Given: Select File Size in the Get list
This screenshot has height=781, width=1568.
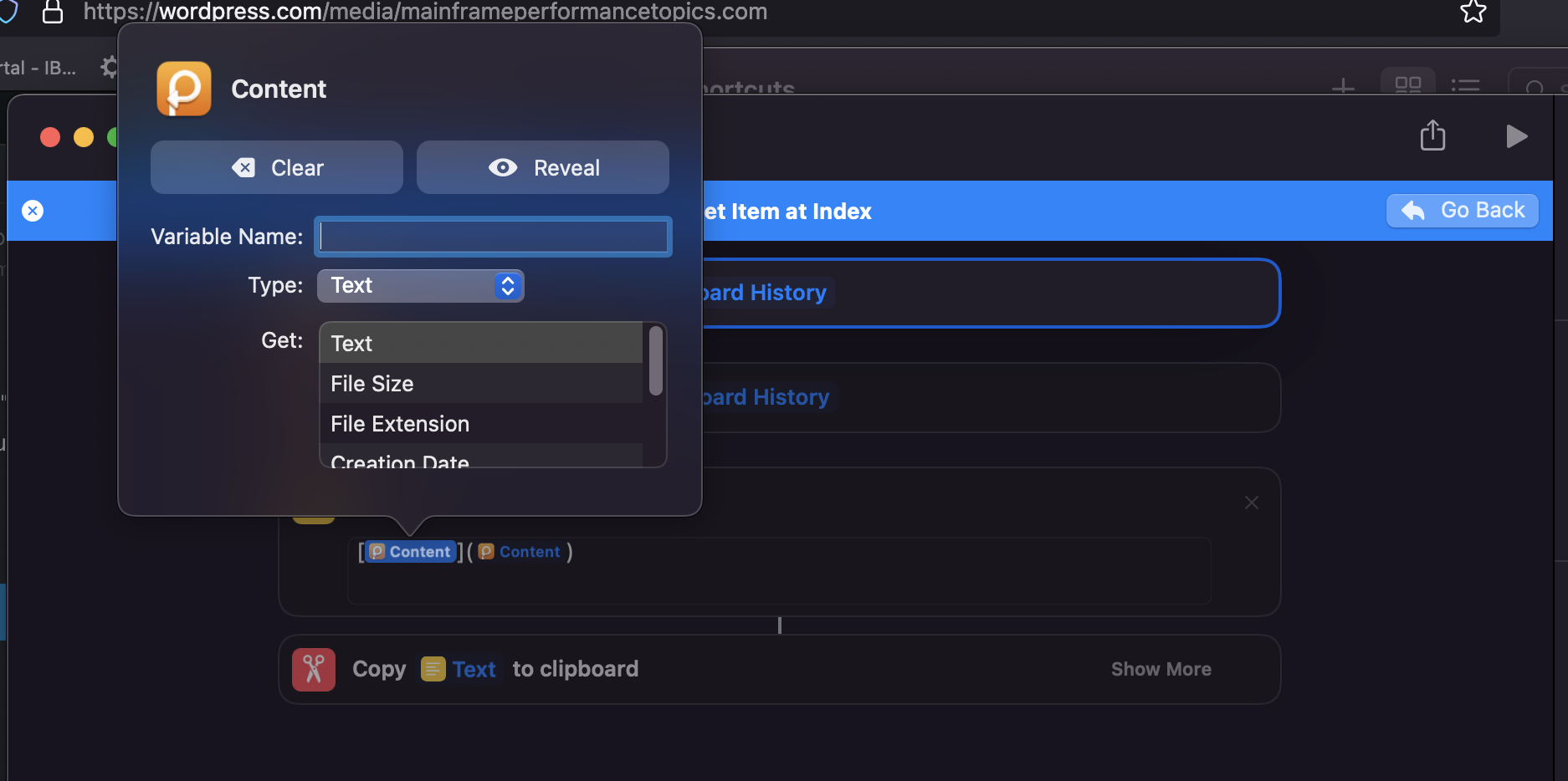Looking at the screenshot, I should pyautogui.click(x=481, y=384).
